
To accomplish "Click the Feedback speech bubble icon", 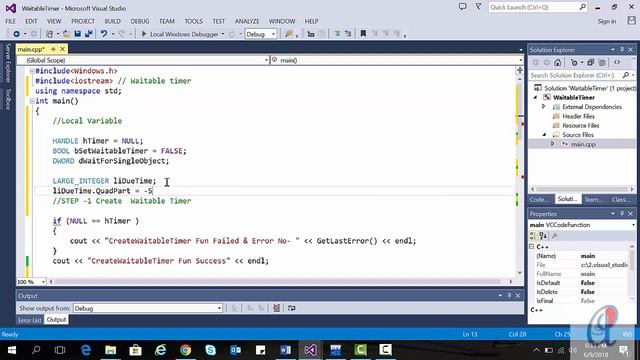I will (462, 7).
